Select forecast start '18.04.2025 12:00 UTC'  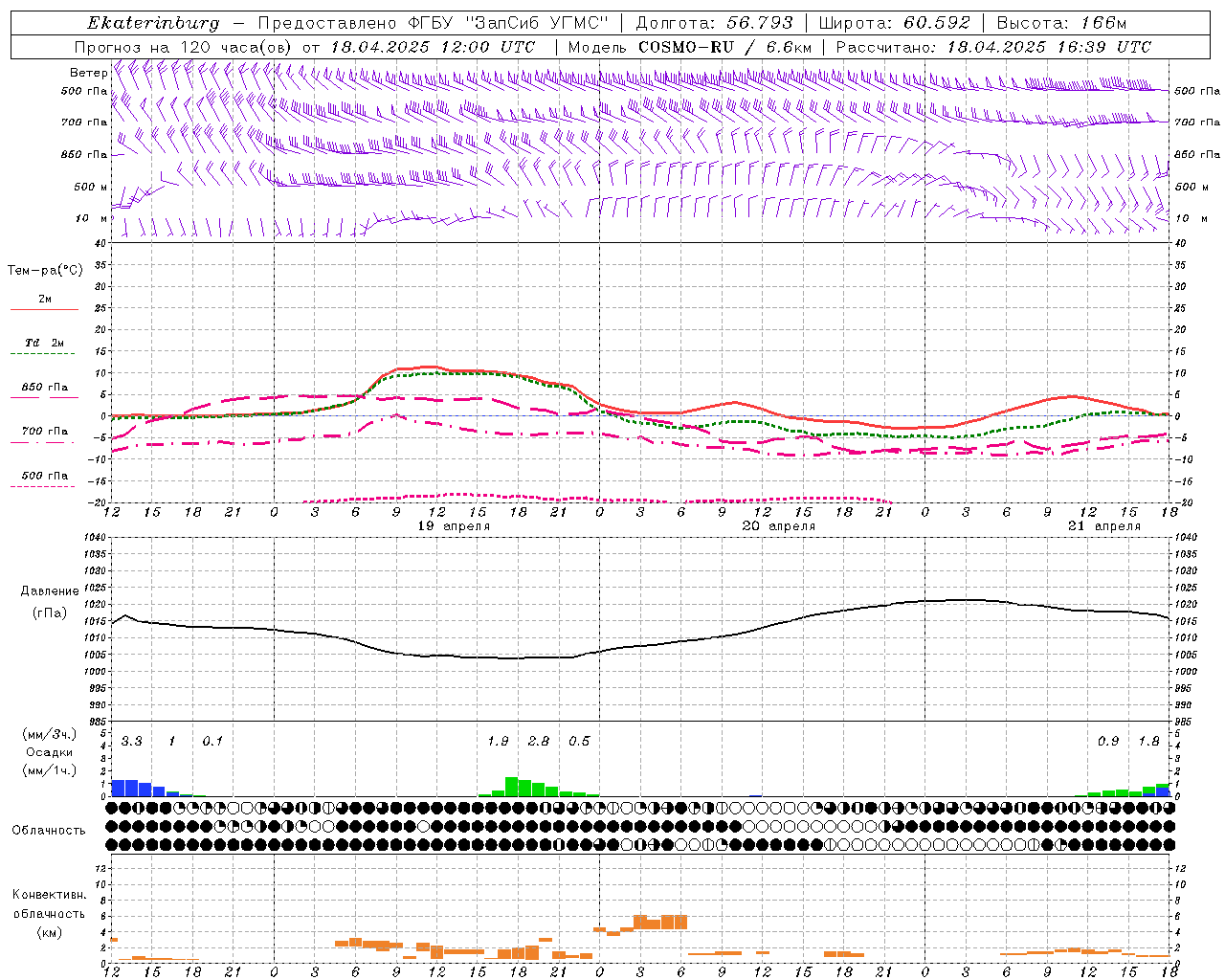(433, 47)
